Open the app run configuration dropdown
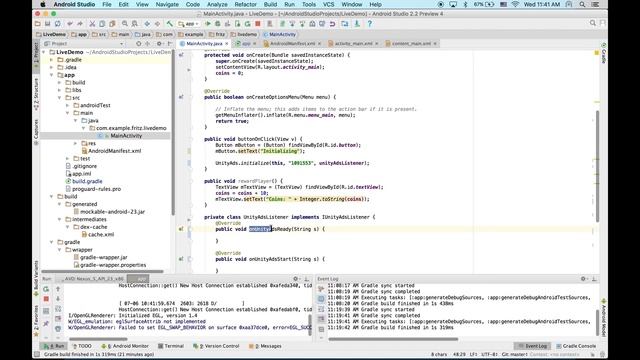Image resolution: width=640 pixels, height=360 pixels. pos(188,24)
